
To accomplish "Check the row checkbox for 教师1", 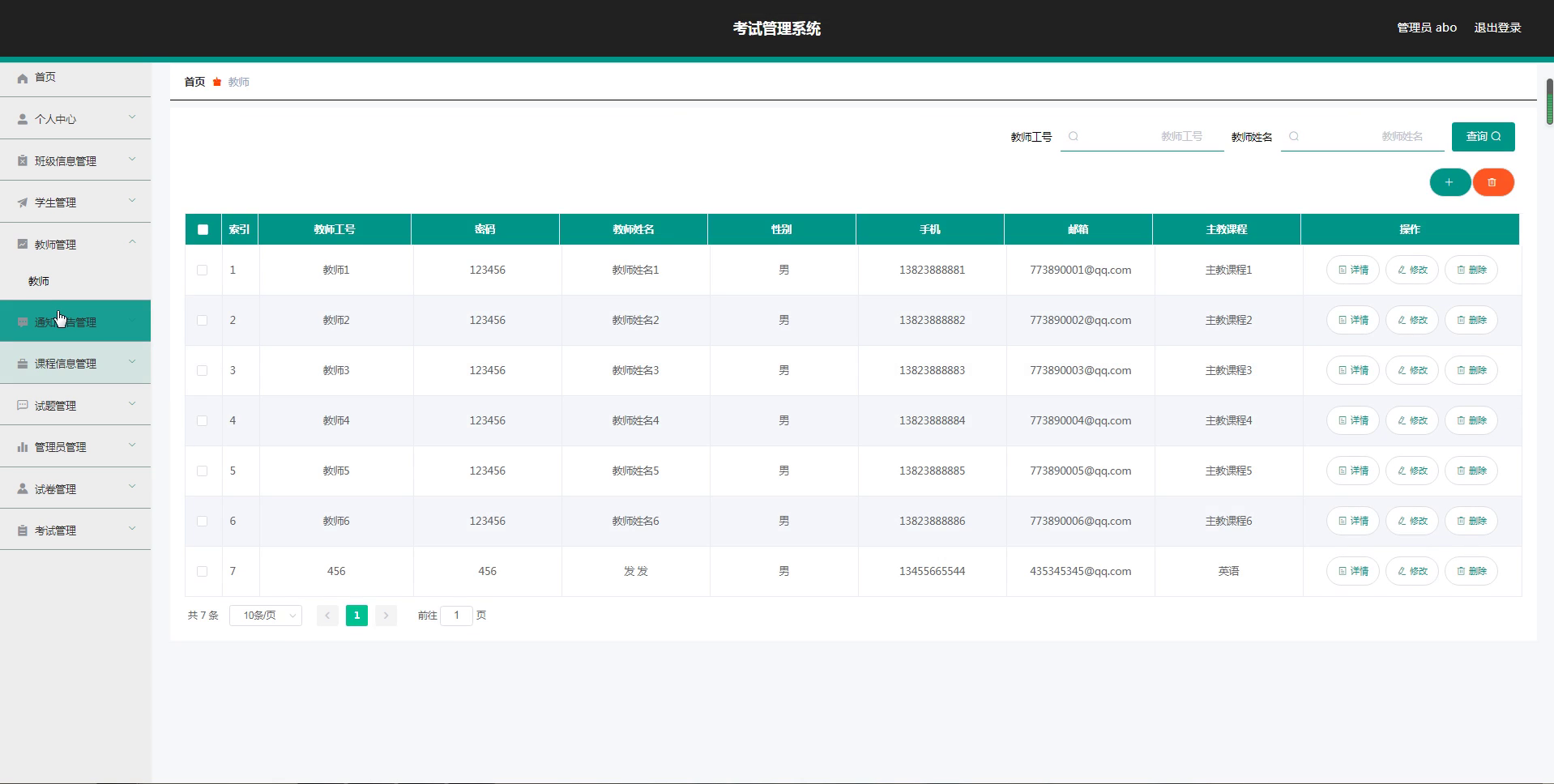I will point(203,270).
